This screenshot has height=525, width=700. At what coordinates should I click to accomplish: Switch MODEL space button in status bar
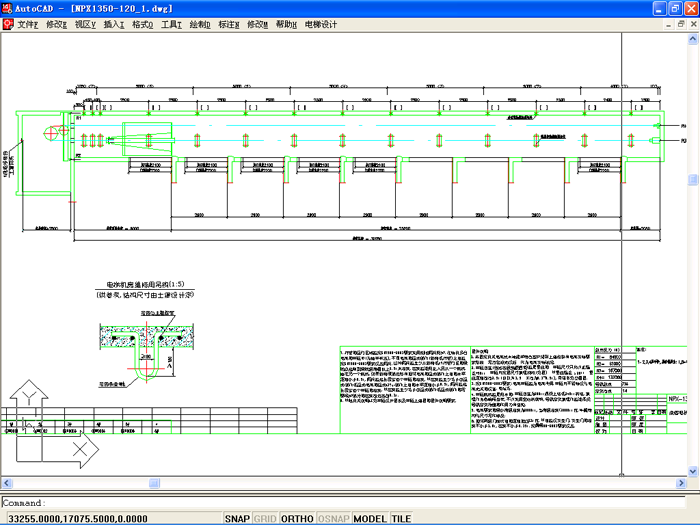pyautogui.click(x=370, y=519)
